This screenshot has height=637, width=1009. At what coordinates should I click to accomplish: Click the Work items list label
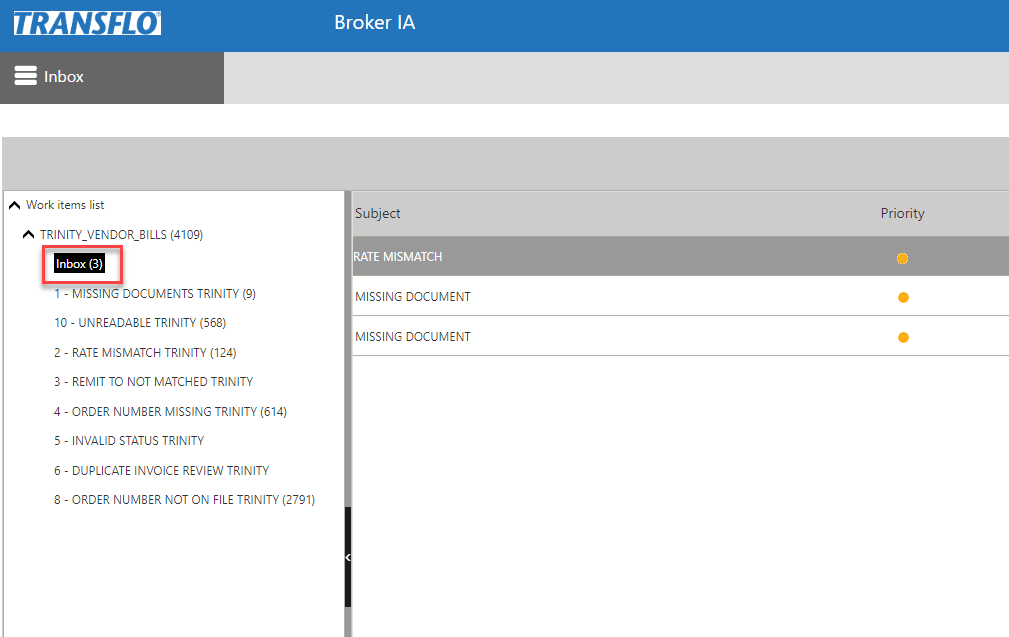click(x=65, y=205)
